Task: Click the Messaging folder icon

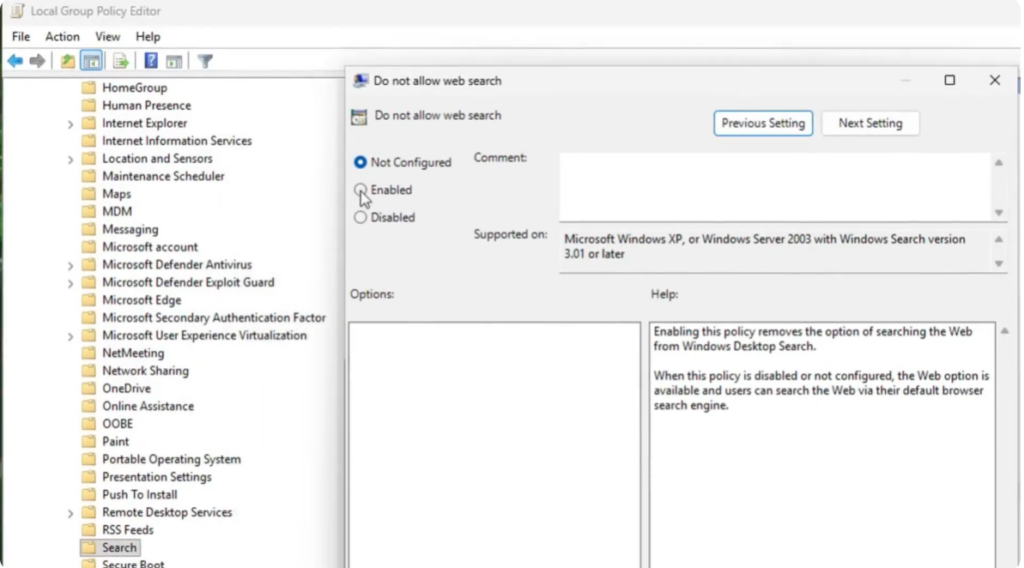Action: pos(89,229)
